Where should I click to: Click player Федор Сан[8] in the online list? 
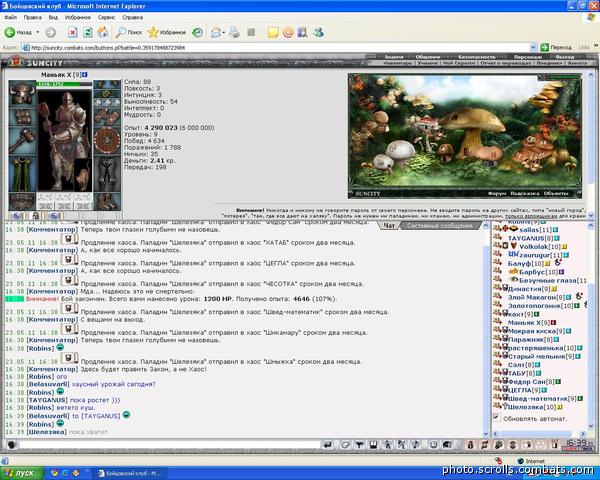[531, 382]
